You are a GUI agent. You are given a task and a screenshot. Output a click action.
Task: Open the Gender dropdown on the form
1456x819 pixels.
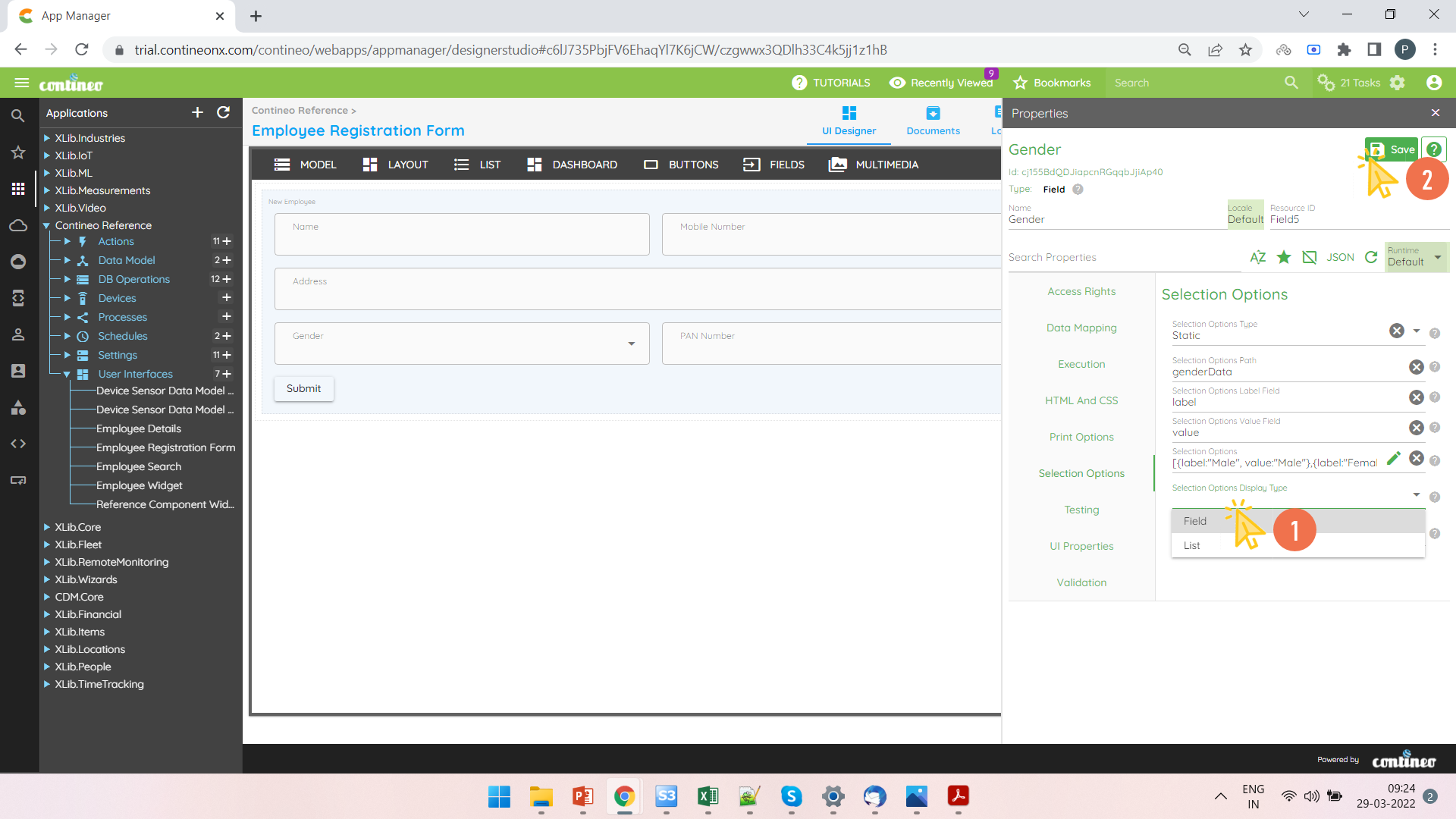(631, 344)
